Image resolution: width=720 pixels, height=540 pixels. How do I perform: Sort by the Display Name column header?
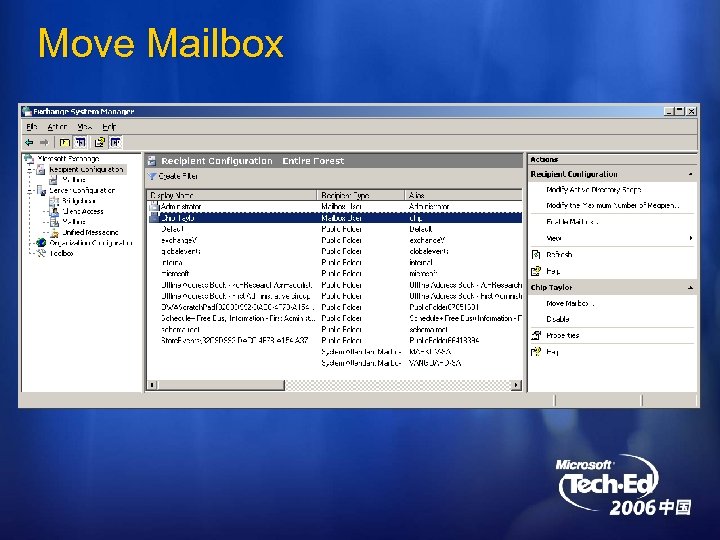pyautogui.click(x=232, y=195)
